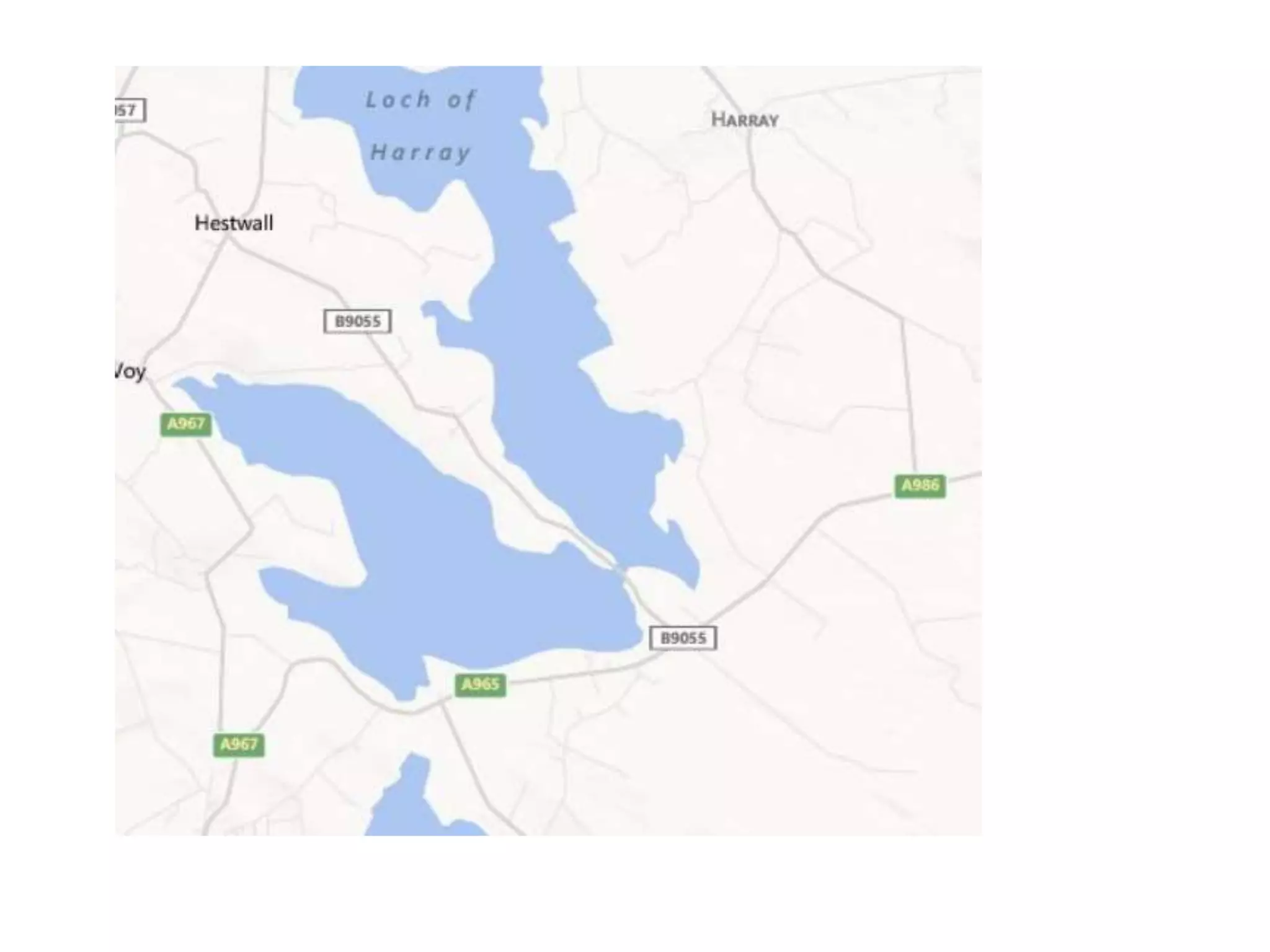Click the partially cut-off road badge at top left
Viewport: 1270px width, 952px height.
(130, 110)
